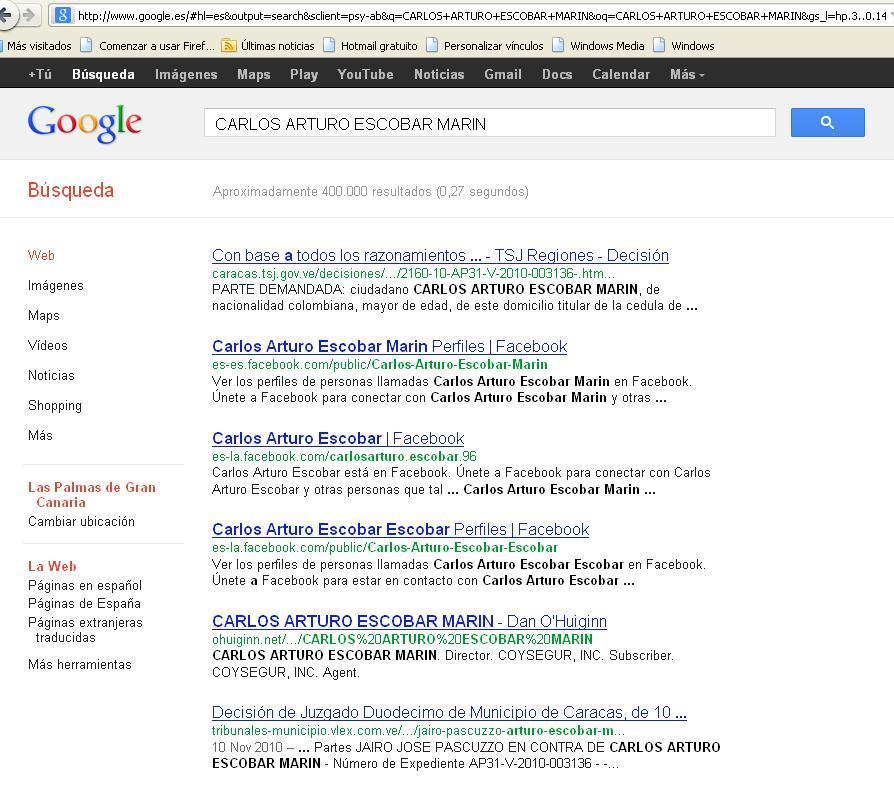Select Imágenes in the black bar
Viewport: 894px width, 788px height.
(x=186, y=74)
